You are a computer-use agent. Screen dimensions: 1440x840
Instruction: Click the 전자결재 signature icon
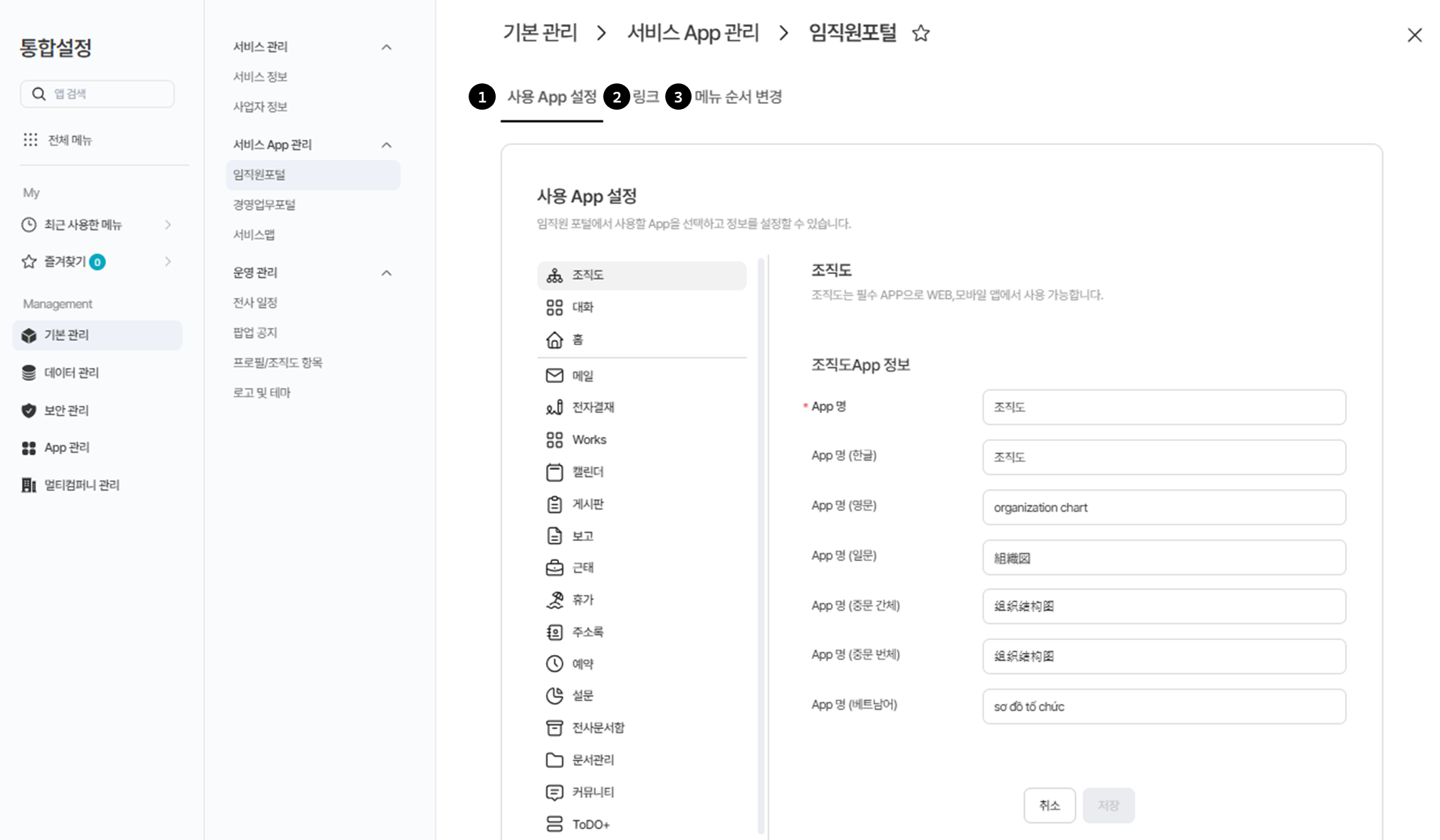point(554,407)
